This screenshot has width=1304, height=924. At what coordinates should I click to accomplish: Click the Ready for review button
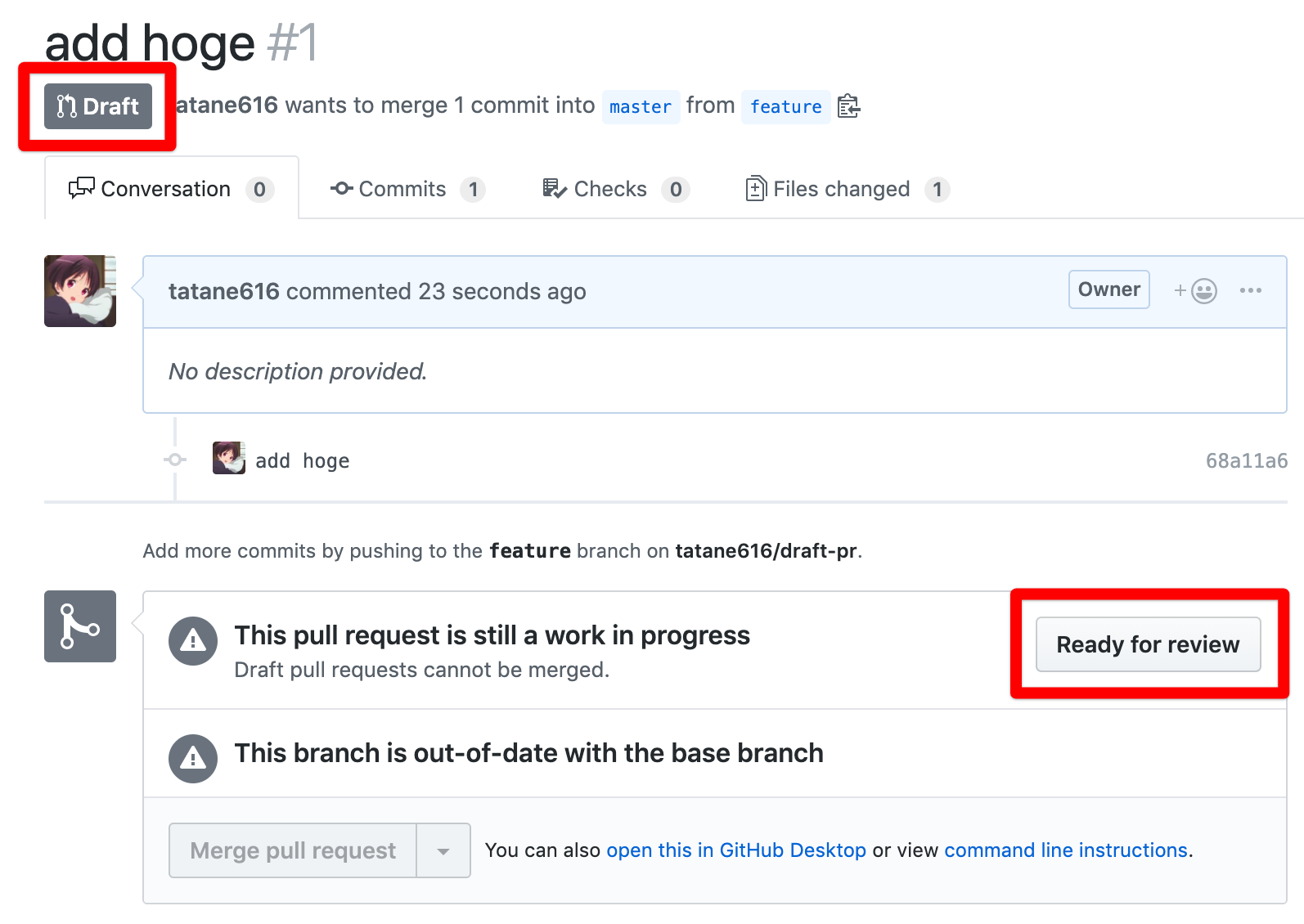click(x=1147, y=644)
